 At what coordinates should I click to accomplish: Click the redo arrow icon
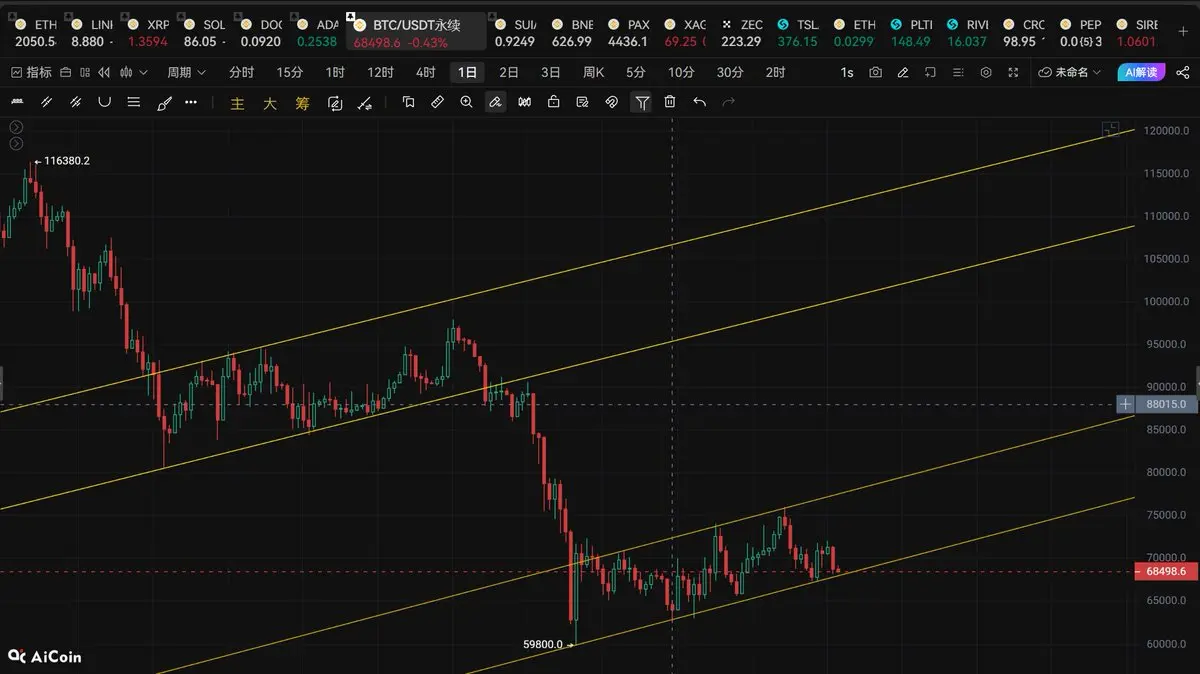pyautogui.click(x=728, y=102)
